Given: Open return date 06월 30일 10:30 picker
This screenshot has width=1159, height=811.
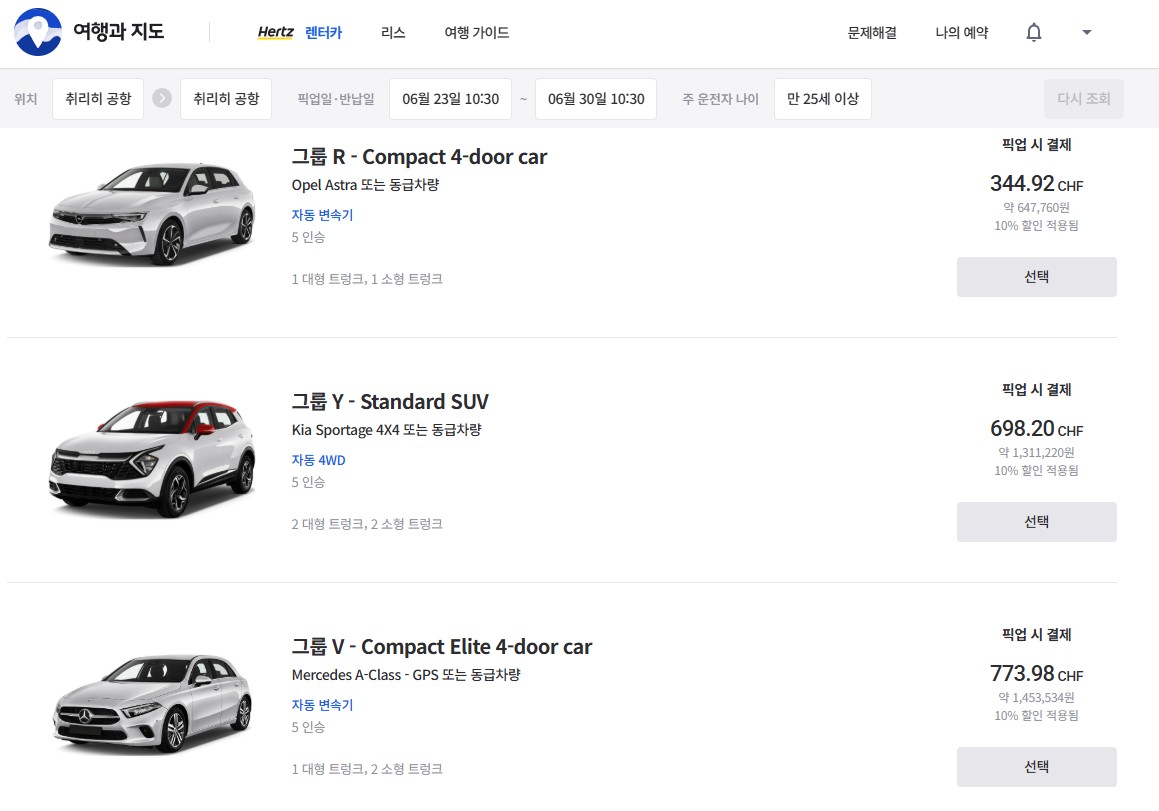Looking at the screenshot, I should click(596, 99).
